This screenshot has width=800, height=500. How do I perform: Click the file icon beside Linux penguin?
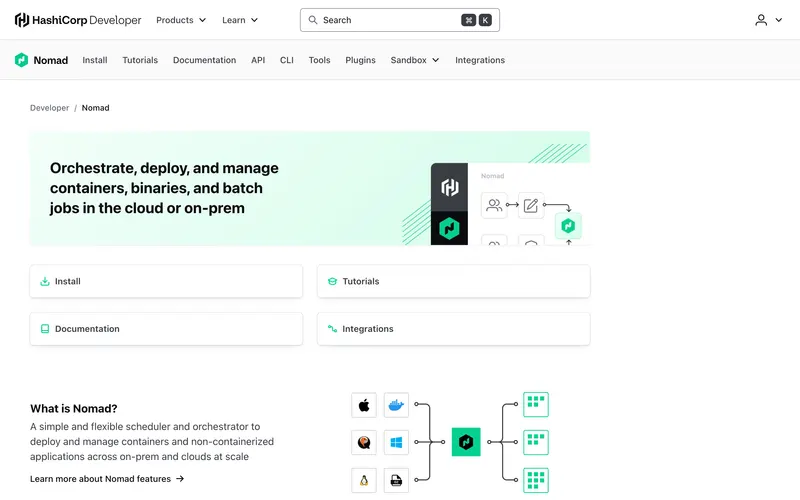[396, 480]
